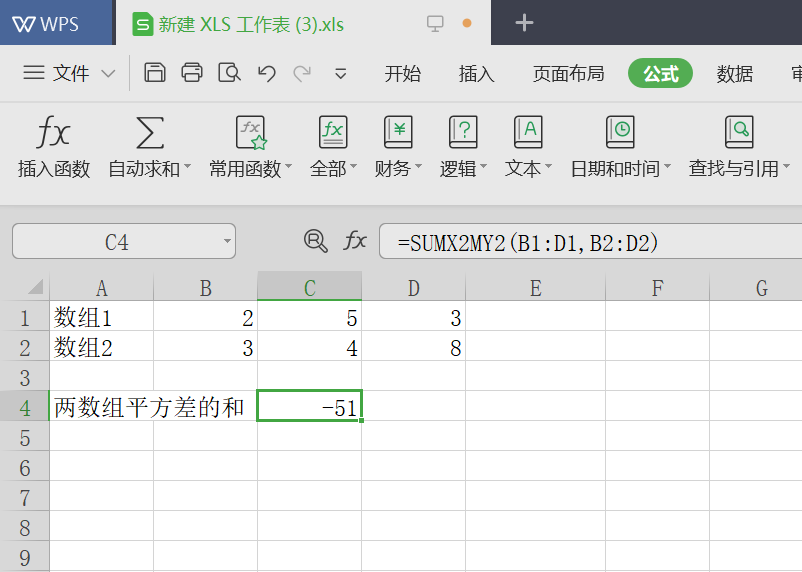This screenshot has width=802, height=572.
Task: Expand the 文本 dropdown arrow
Action: 548,167
